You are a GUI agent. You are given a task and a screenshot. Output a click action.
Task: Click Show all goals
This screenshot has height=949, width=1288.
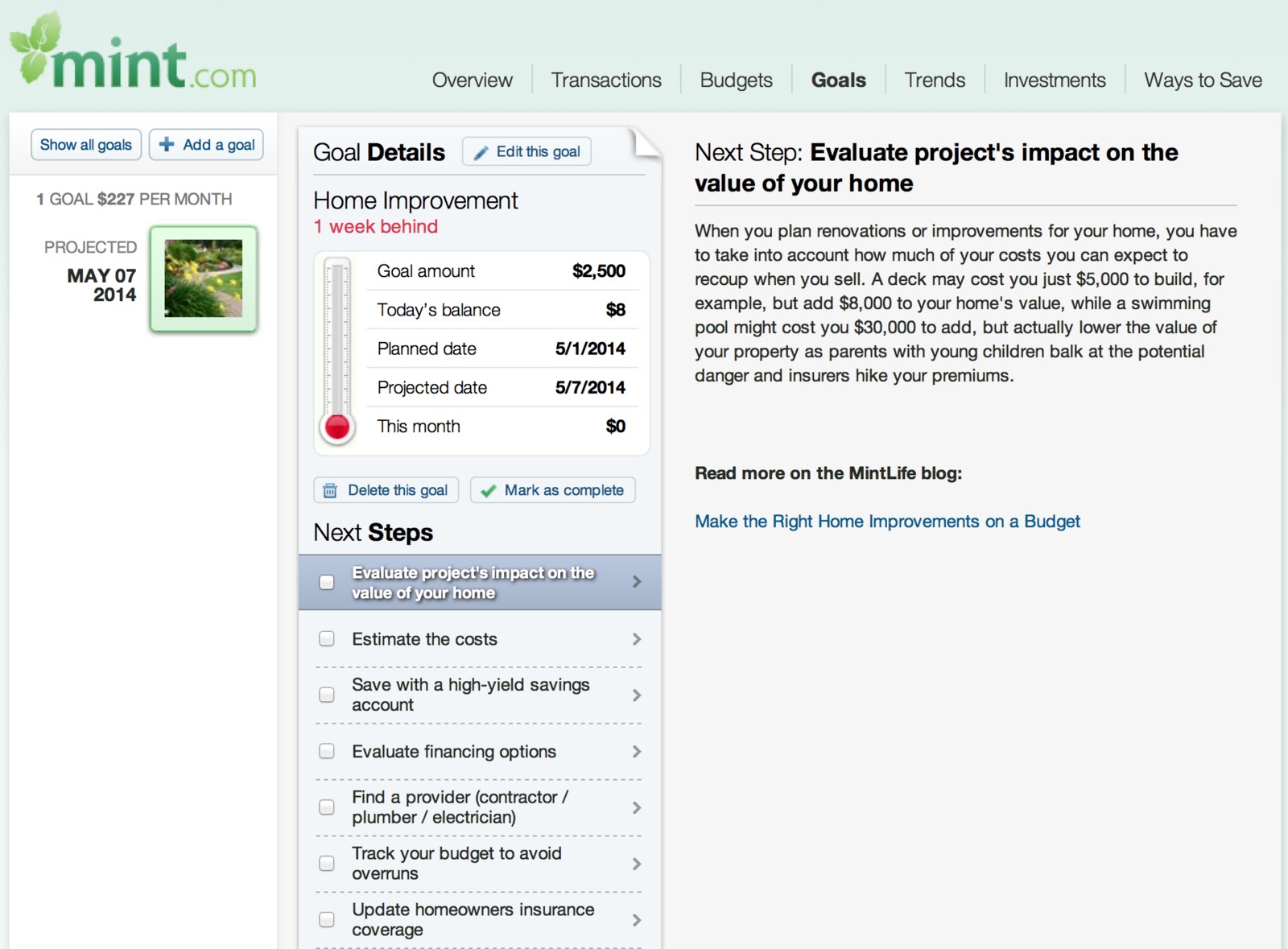(x=85, y=144)
